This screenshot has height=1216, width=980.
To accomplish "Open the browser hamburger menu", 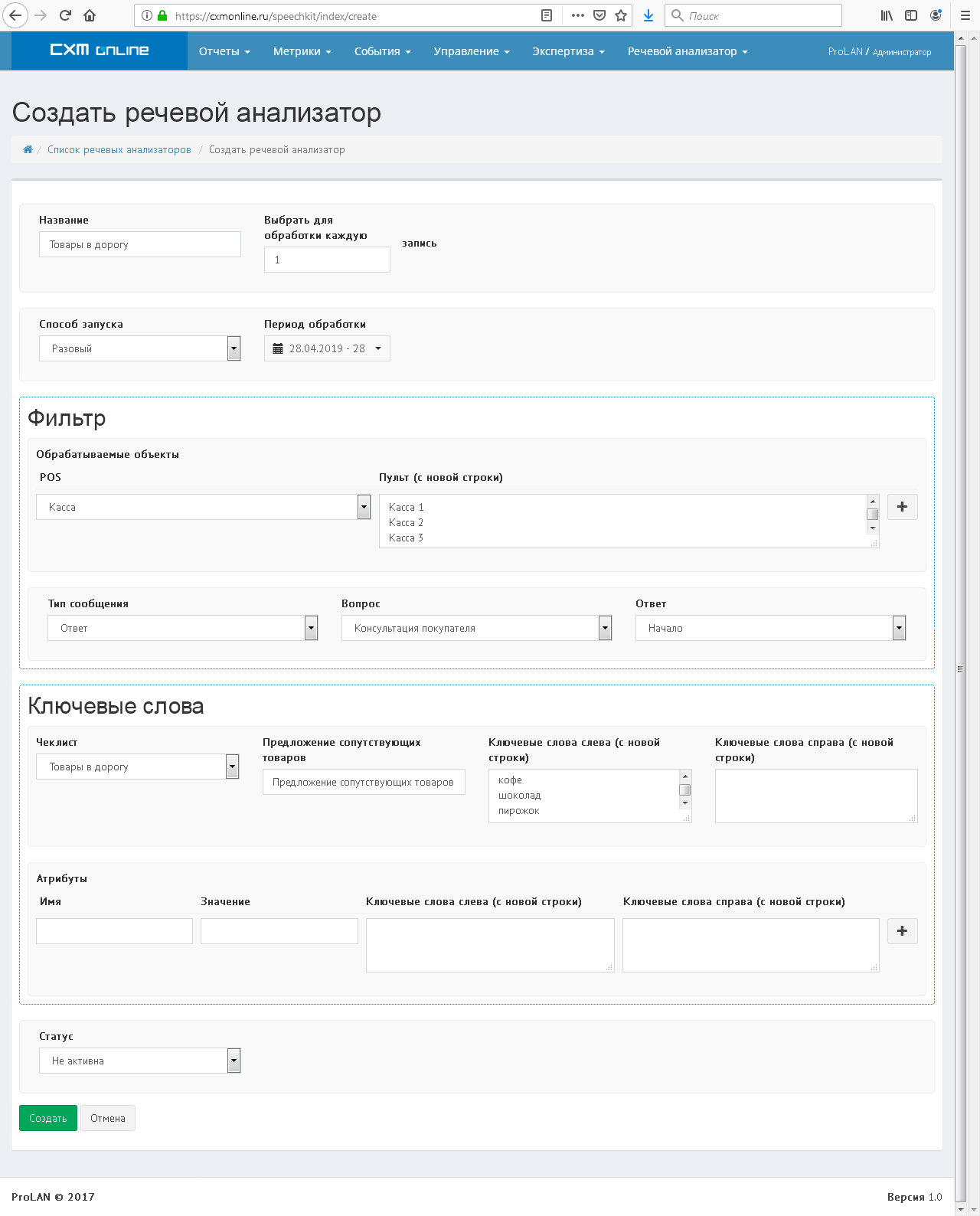I will 965,15.
